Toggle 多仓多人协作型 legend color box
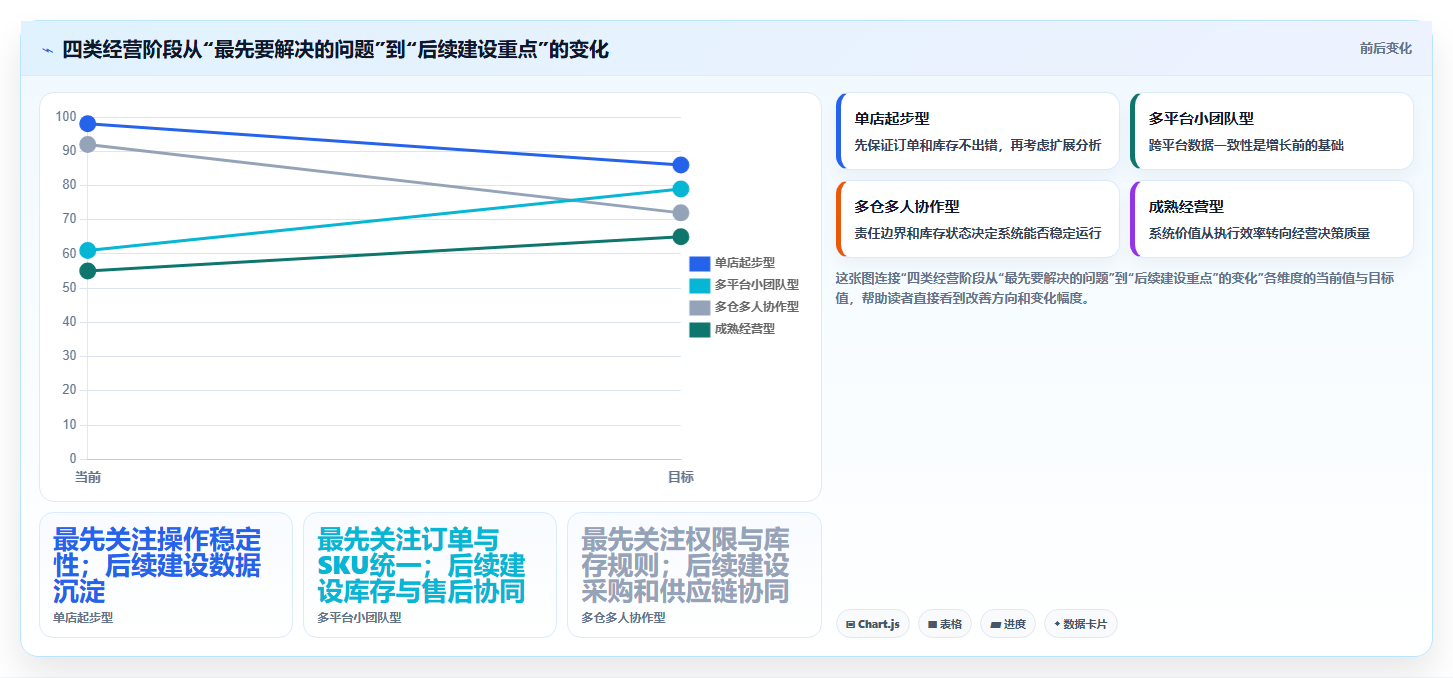1453x678 pixels. coord(699,307)
